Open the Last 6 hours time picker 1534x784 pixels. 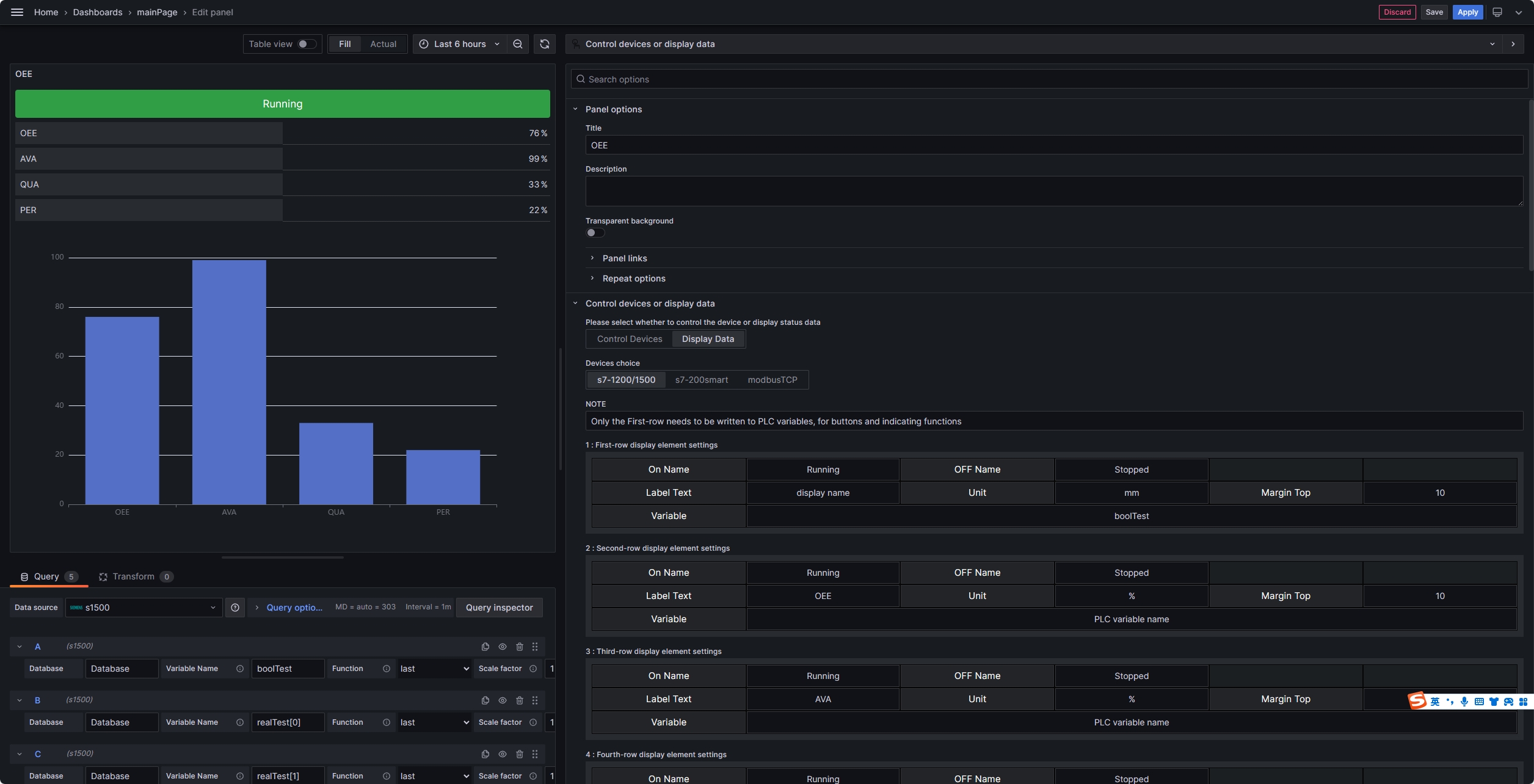tap(460, 44)
